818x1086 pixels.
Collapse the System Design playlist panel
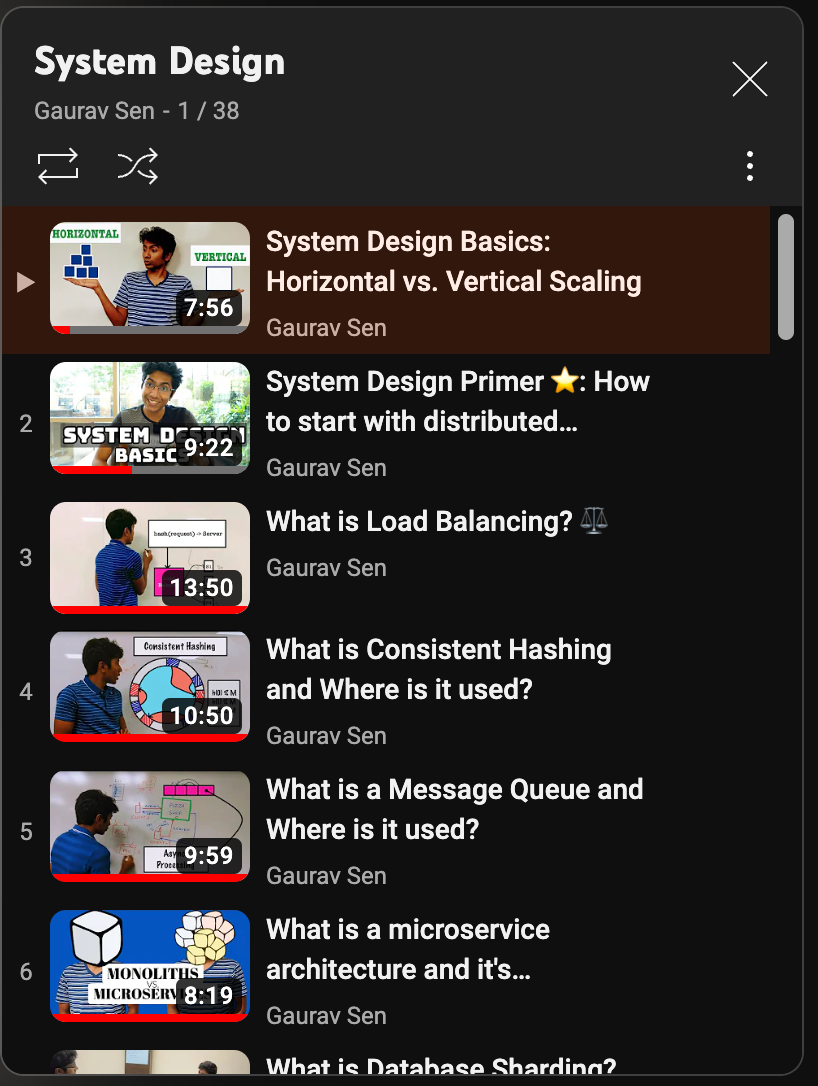coord(749,79)
